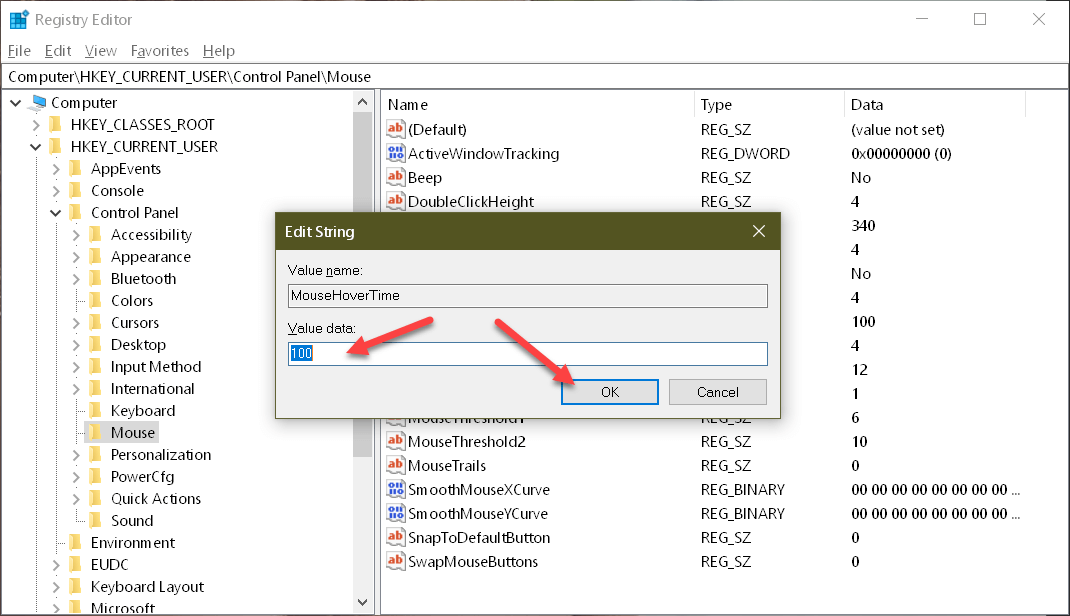Image resolution: width=1070 pixels, height=616 pixels.
Task: Open the View menu
Action: pos(100,50)
